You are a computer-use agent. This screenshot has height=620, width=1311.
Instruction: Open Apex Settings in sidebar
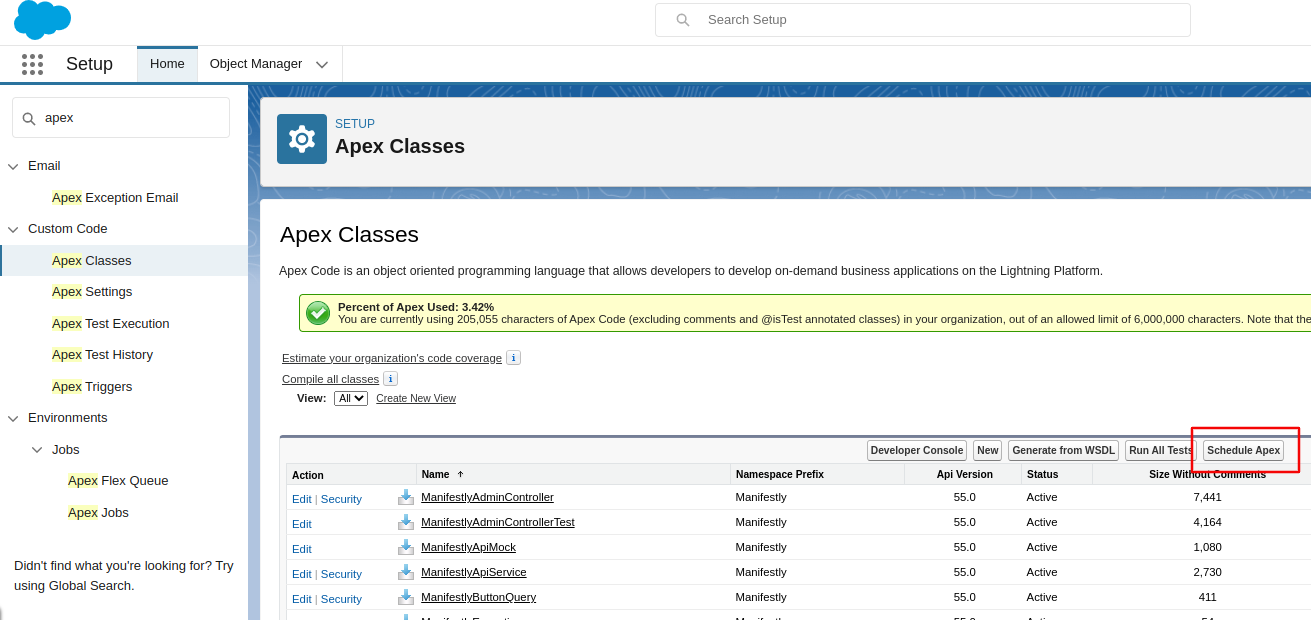pos(92,292)
